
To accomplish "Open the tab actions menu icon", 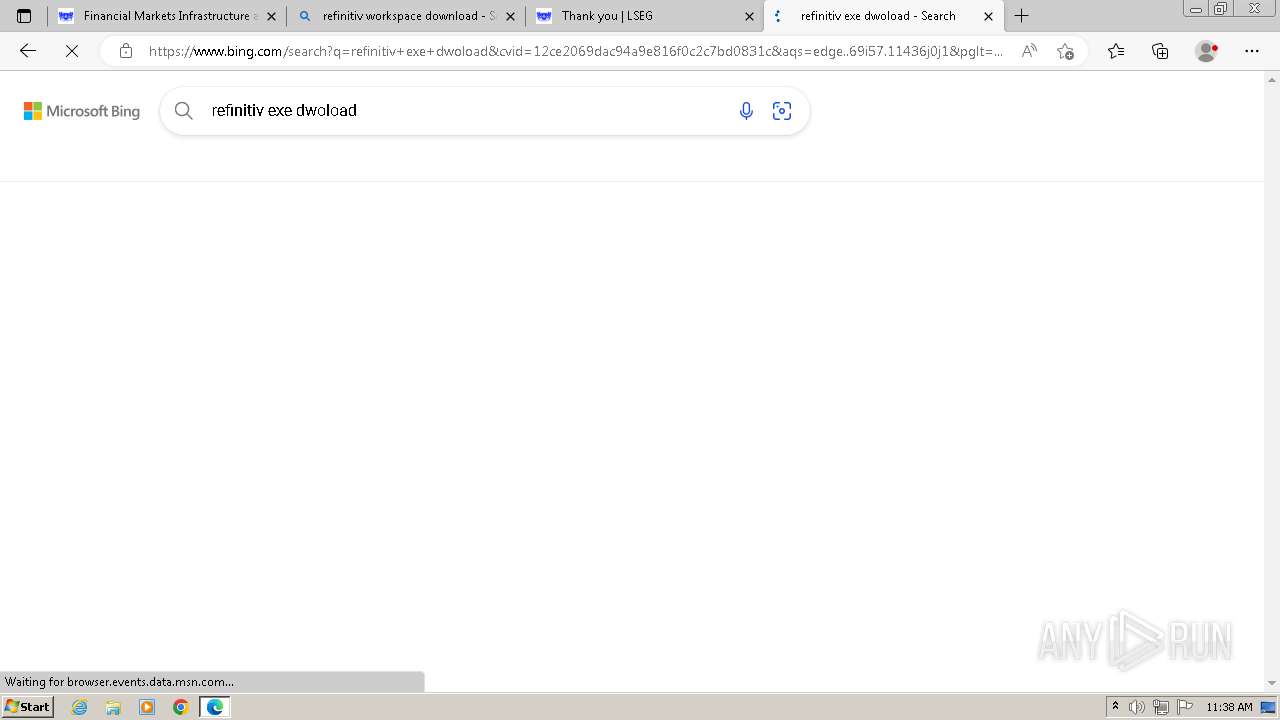I will [24, 16].
